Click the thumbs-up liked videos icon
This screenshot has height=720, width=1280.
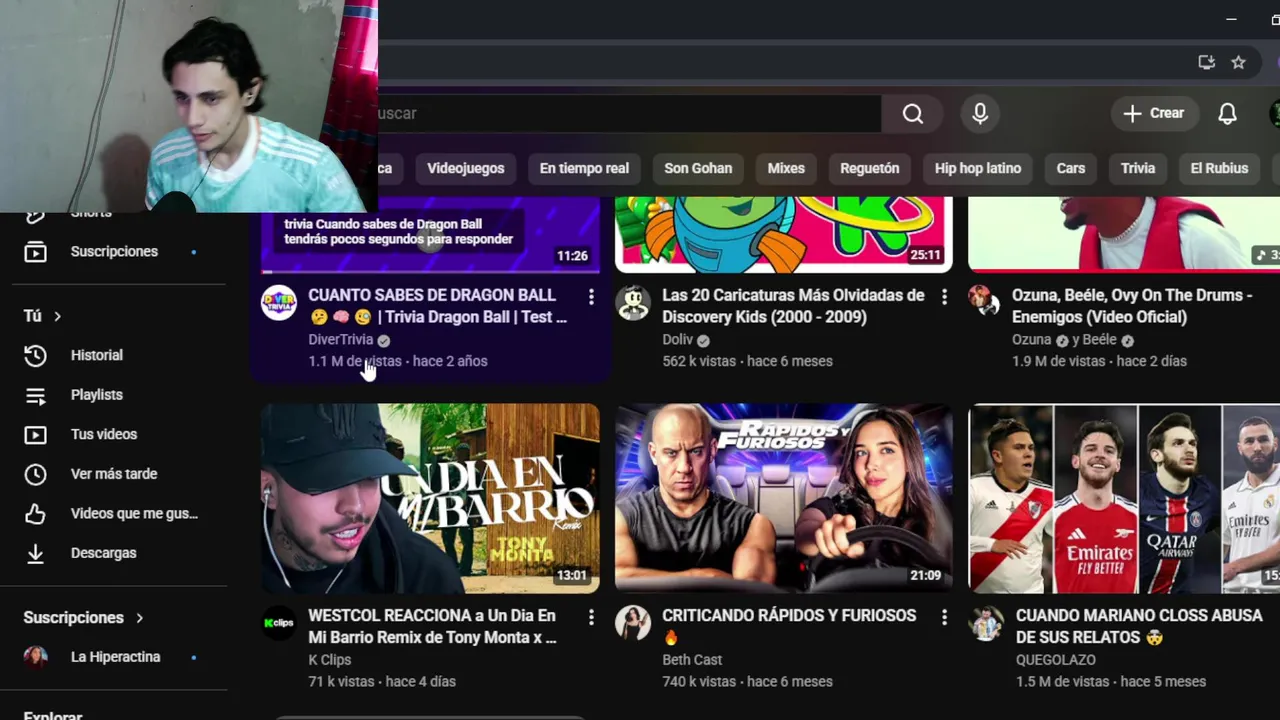tap(35, 513)
